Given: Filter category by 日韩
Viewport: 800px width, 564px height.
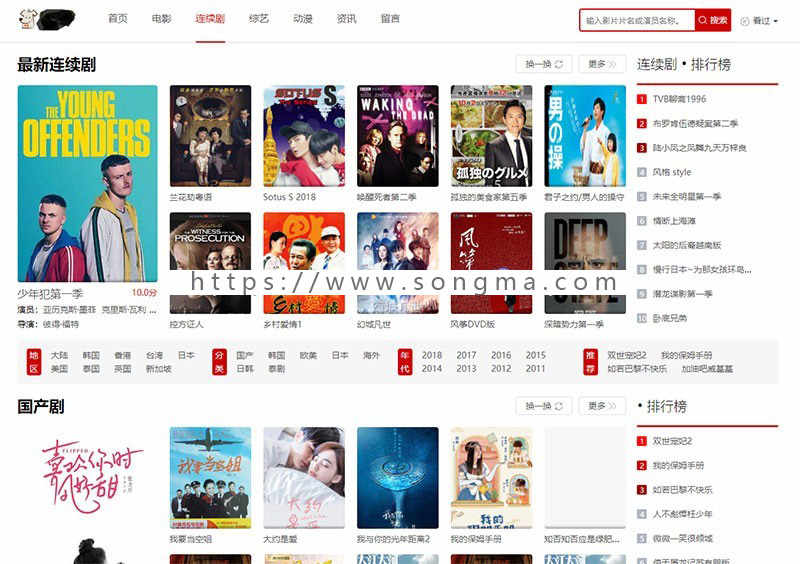Looking at the screenshot, I should click(x=245, y=369).
